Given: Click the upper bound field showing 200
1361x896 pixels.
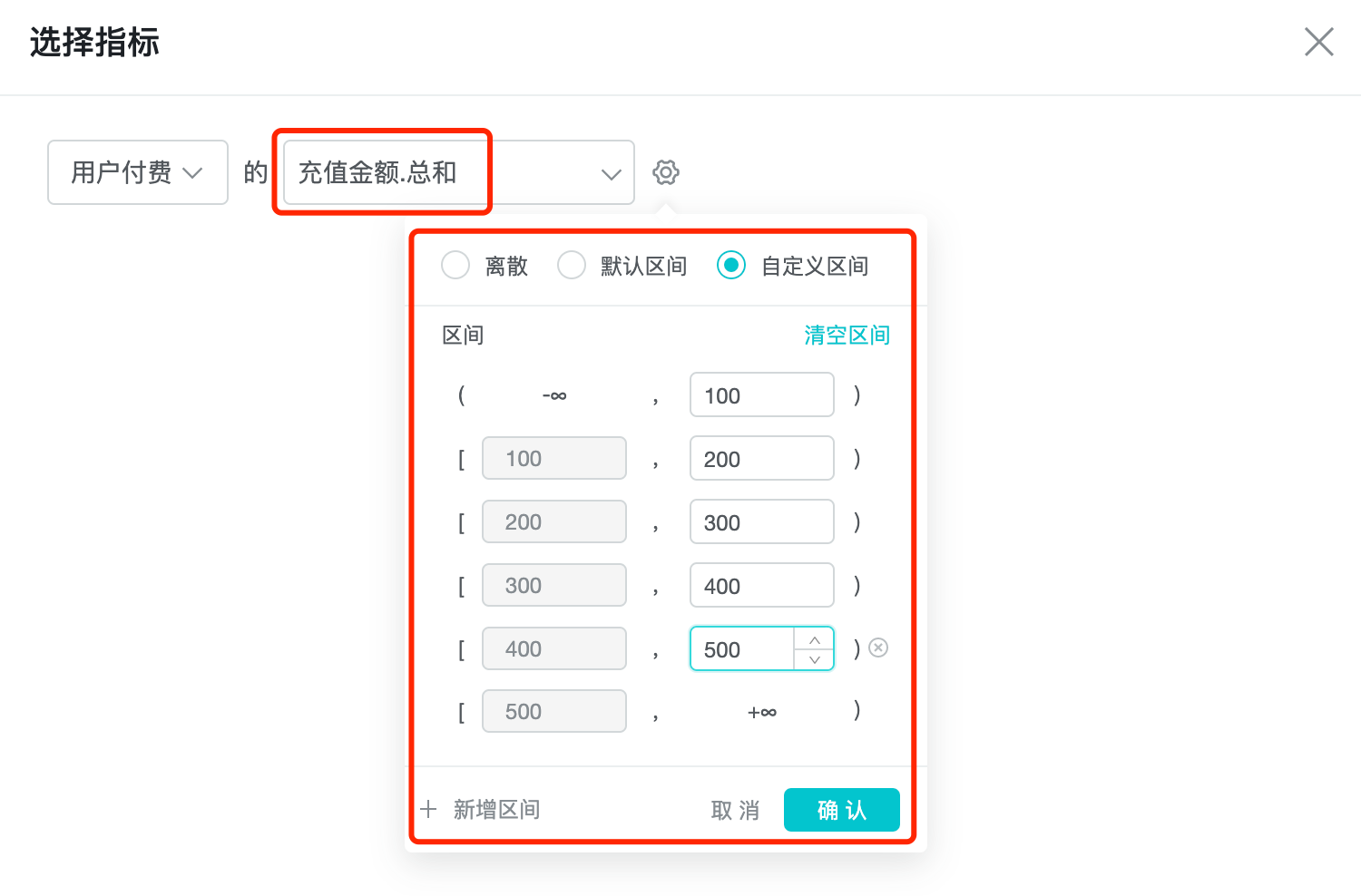Looking at the screenshot, I should pyautogui.click(x=761, y=459).
